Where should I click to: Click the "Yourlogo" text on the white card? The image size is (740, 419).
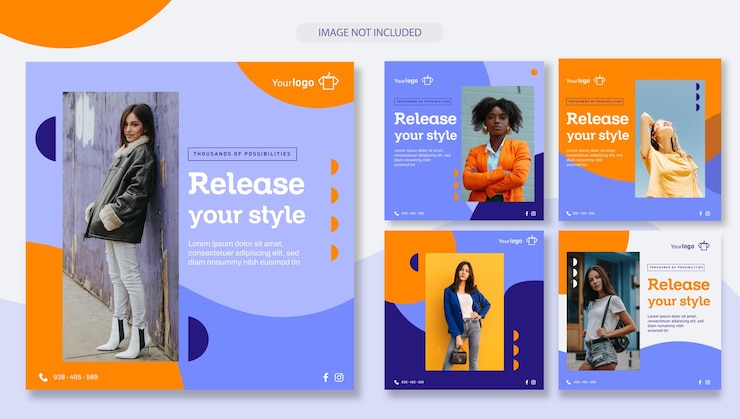click(x=682, y=246)
